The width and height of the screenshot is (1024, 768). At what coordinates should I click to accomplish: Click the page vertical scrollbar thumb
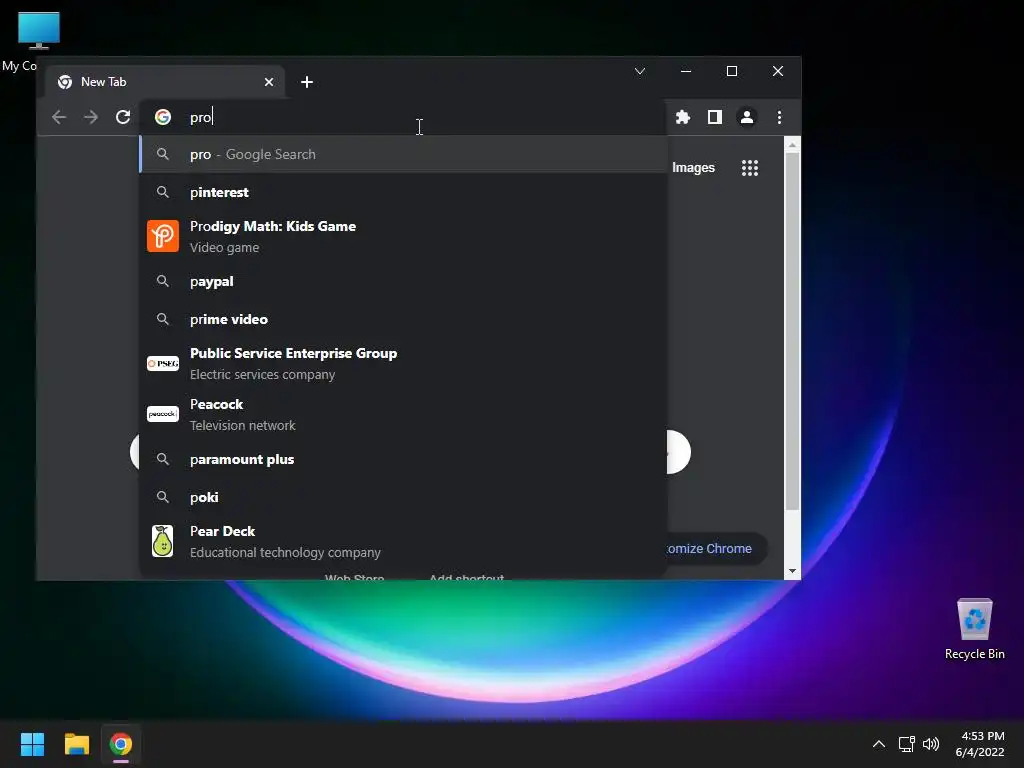(792, 332)
